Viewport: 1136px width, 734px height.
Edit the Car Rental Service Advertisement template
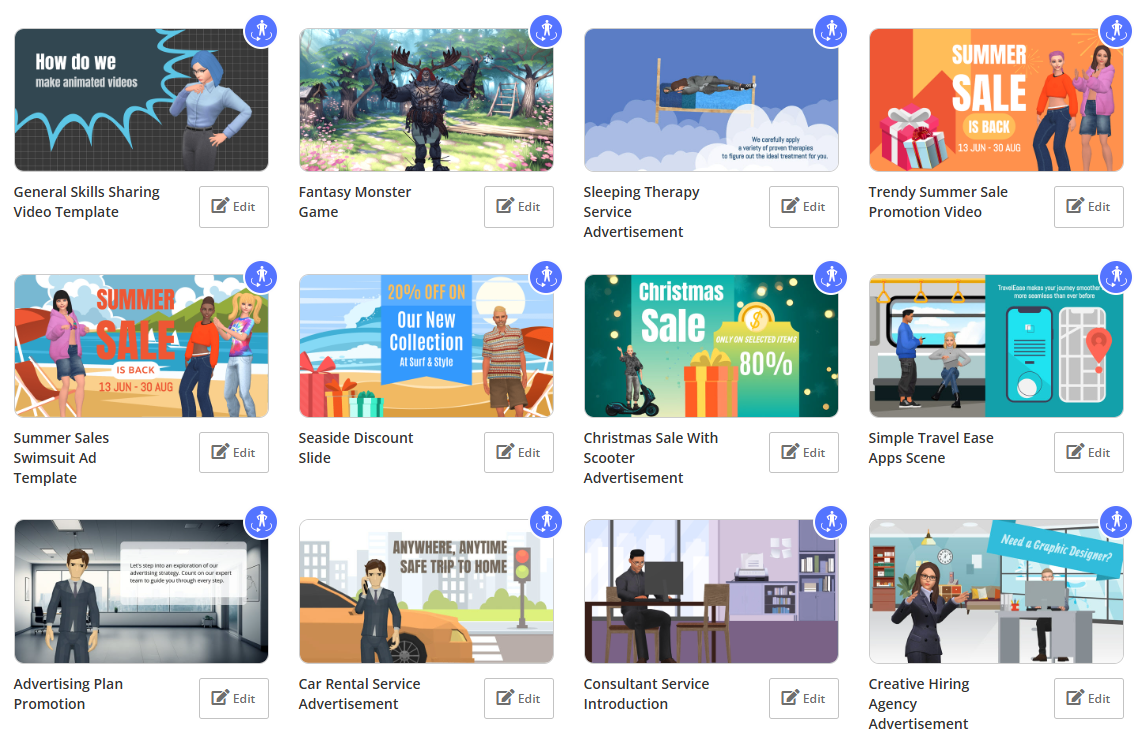point(518,699)
